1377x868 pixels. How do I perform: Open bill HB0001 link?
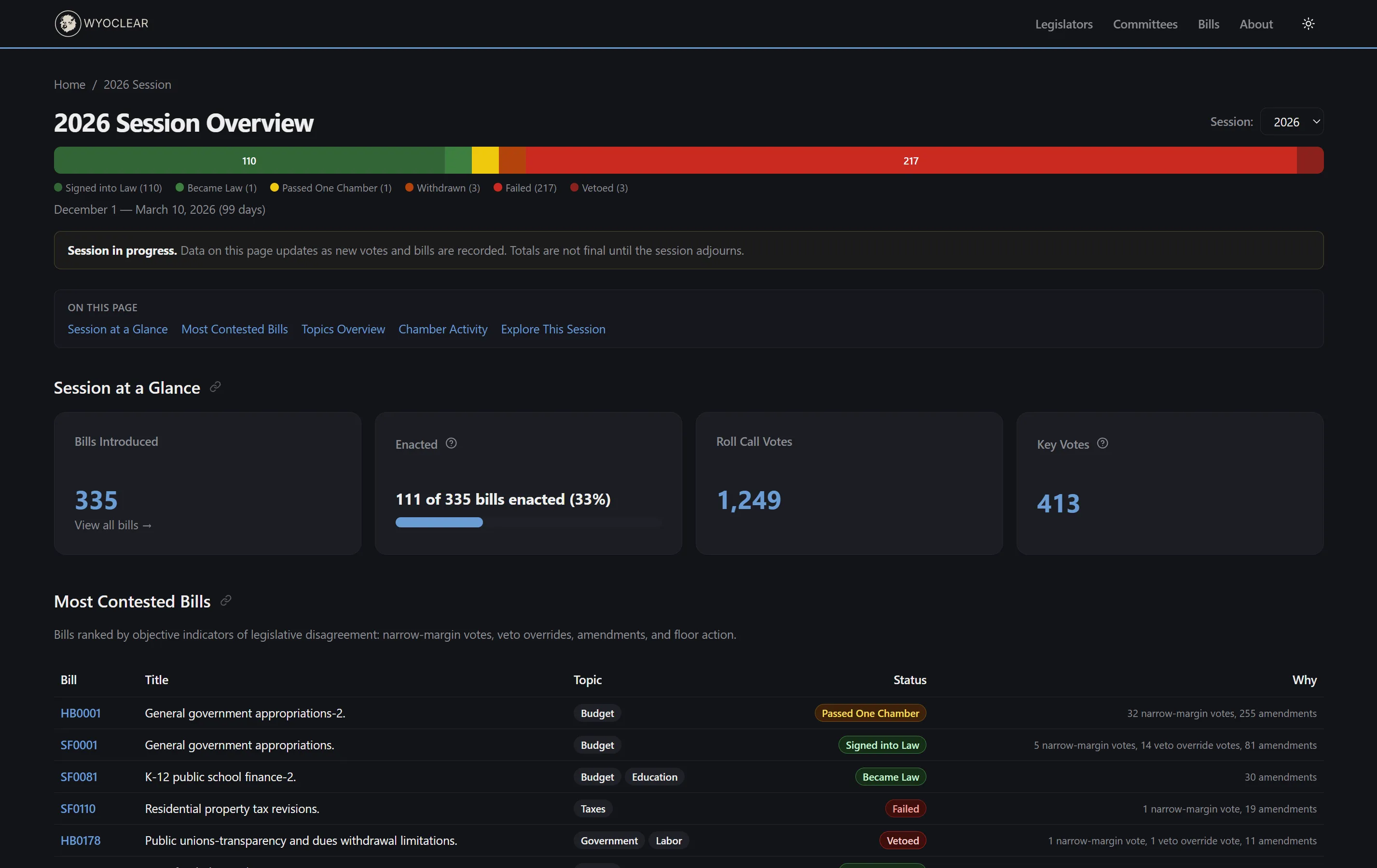tap(81, 713)
